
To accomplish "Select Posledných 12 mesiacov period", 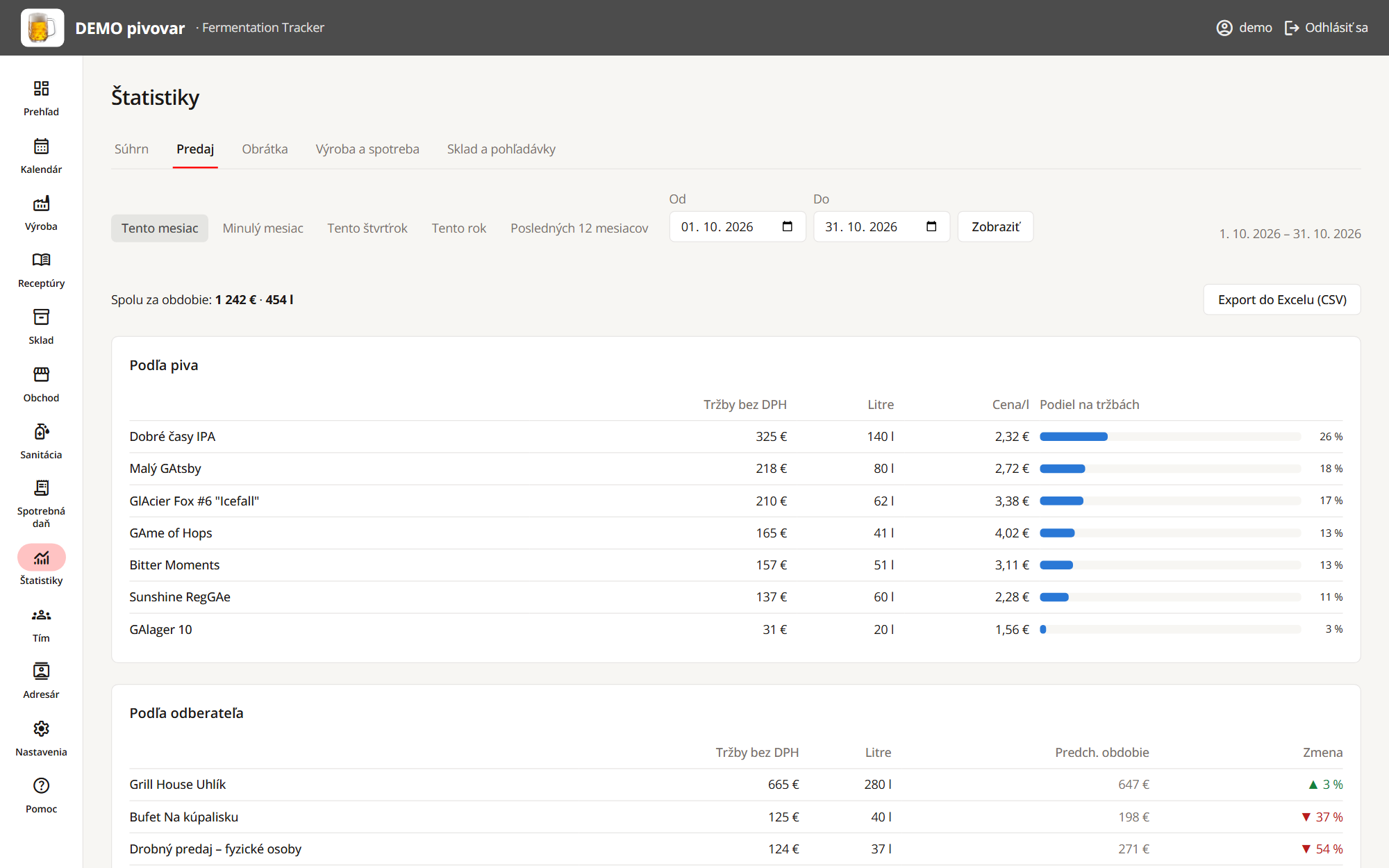I will [x=579, y=228].
